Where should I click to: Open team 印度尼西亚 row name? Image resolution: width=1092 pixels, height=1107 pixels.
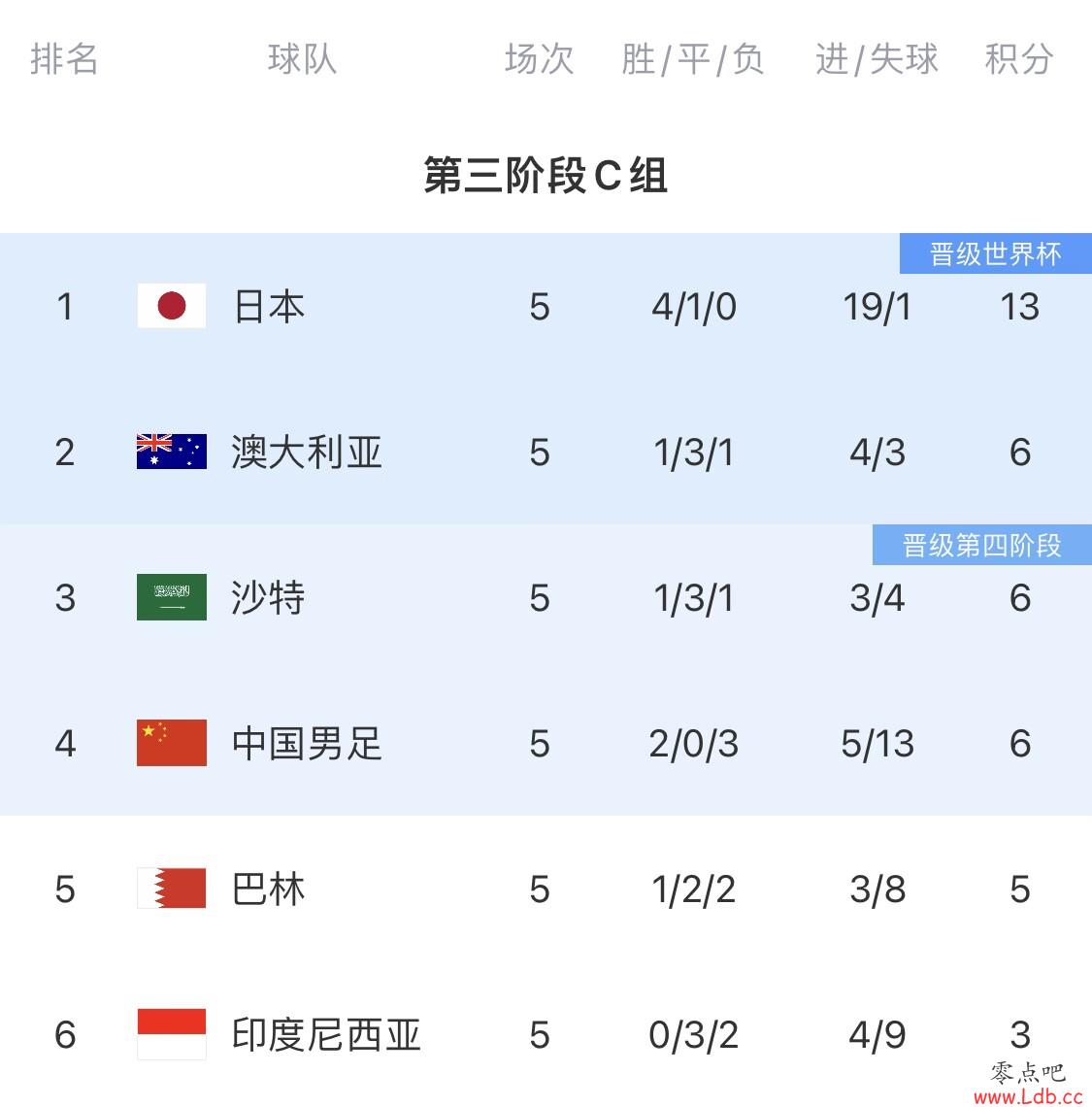click(x=326, y=1035)
